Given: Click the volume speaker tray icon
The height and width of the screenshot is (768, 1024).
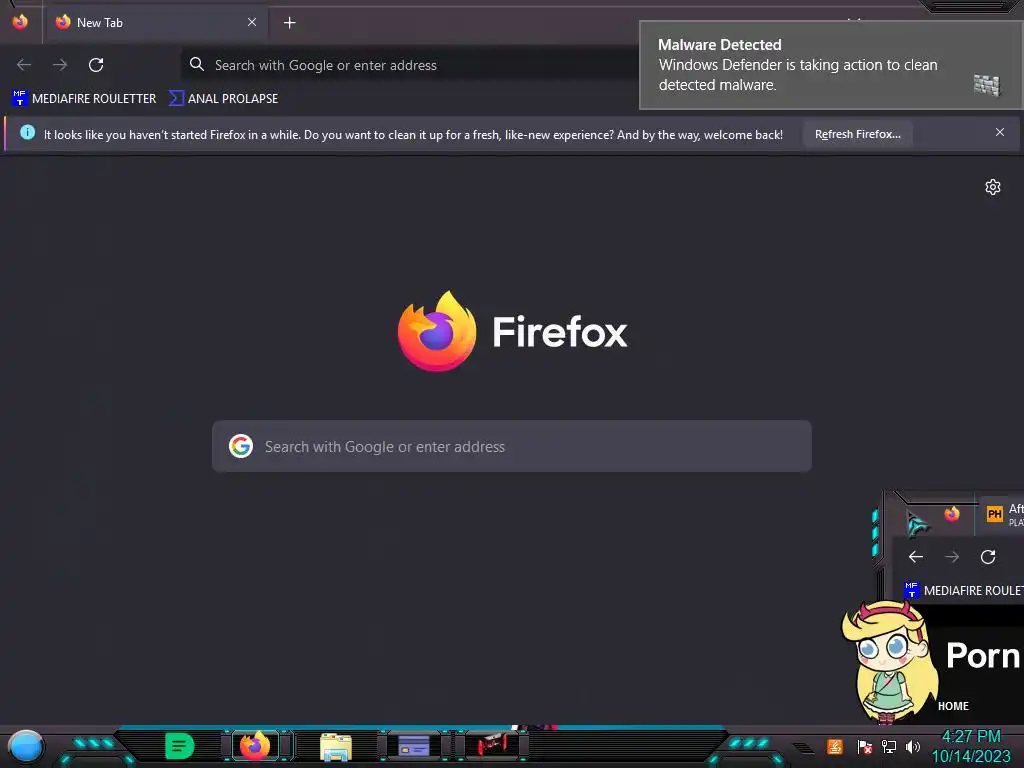Looking at the screenshot, I should point(912,746).
